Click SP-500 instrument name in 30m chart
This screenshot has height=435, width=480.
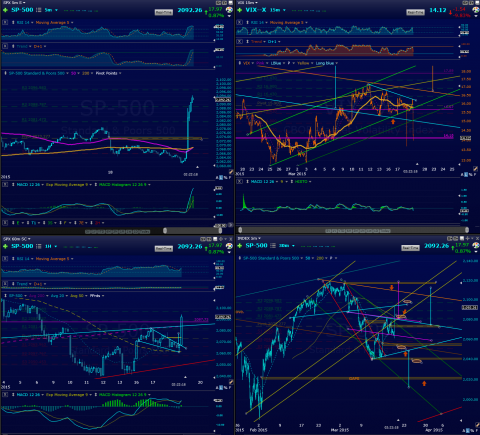pyautogui.click(x=256, y=246)
